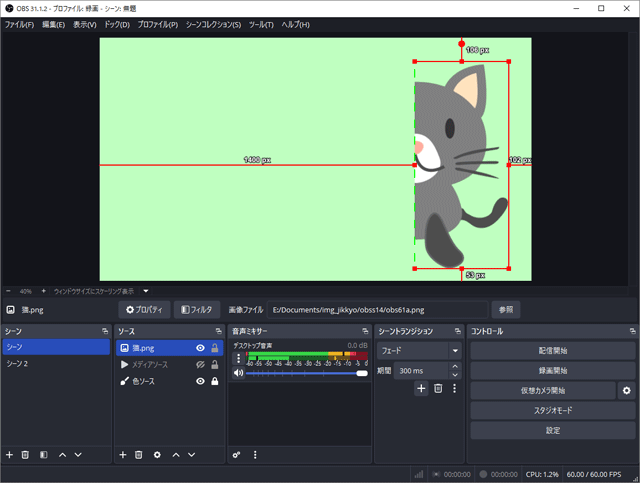The image size is (640, 483).
Task: Remove scene transition with trash icon
Action: click(x=438, y=388)
